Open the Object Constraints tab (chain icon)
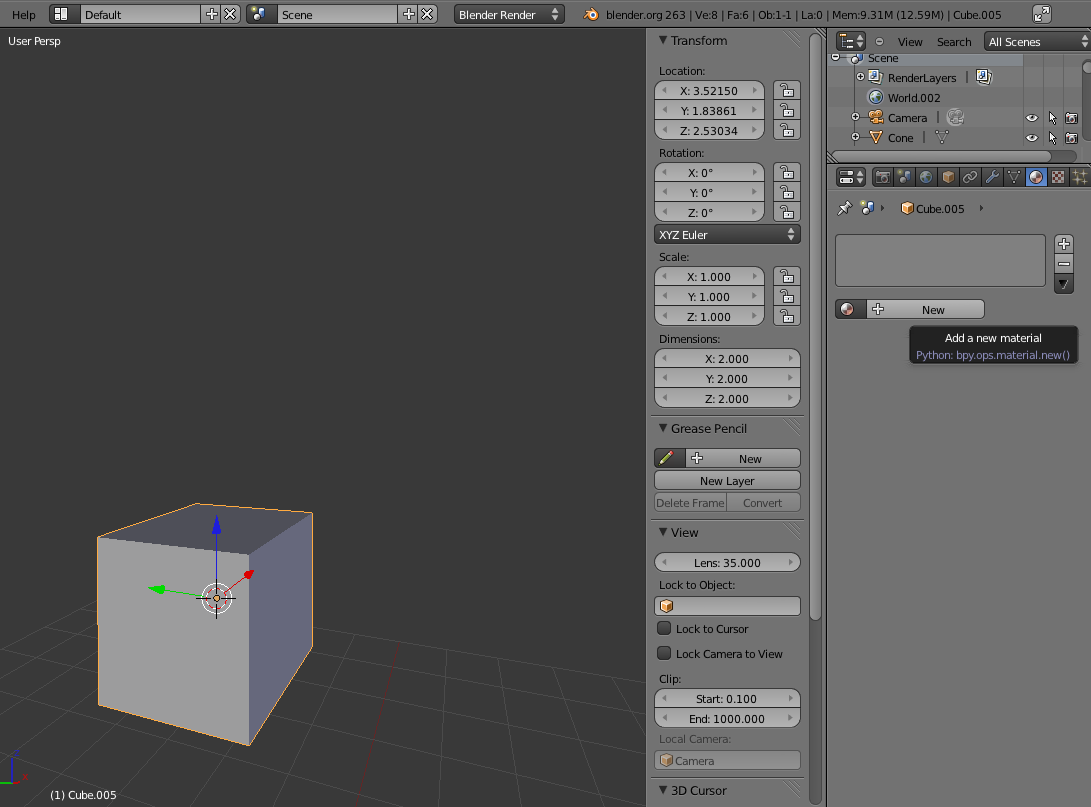Image resolution: width=1091 pixels, height=807 pixels. pos(969,177)
